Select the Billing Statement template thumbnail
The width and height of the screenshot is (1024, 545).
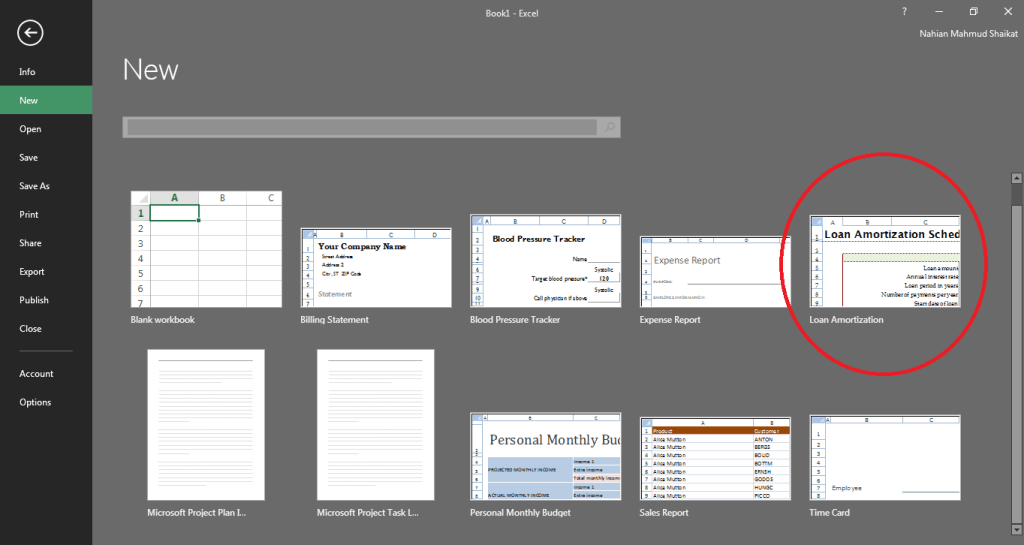point(376,268)
